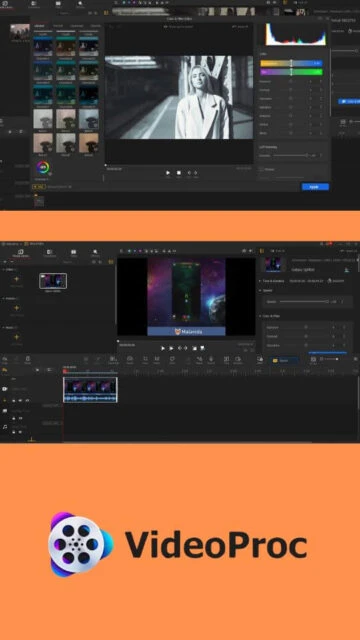Image resolution: width=360 pixels, height=640 pixels.
Task: Switch to the Effects tab in main window
Action: tap(96, 253)
